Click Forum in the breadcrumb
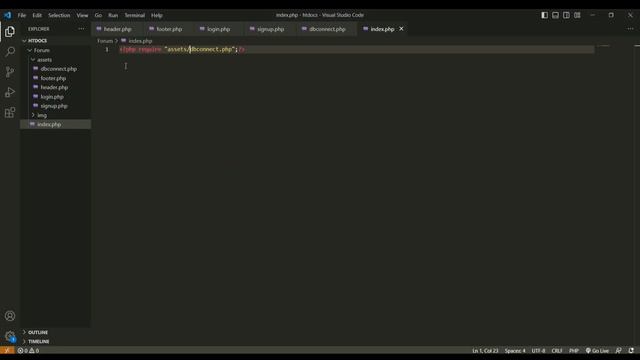The width and height of the screenshot is (640, 360). point(105,41)
